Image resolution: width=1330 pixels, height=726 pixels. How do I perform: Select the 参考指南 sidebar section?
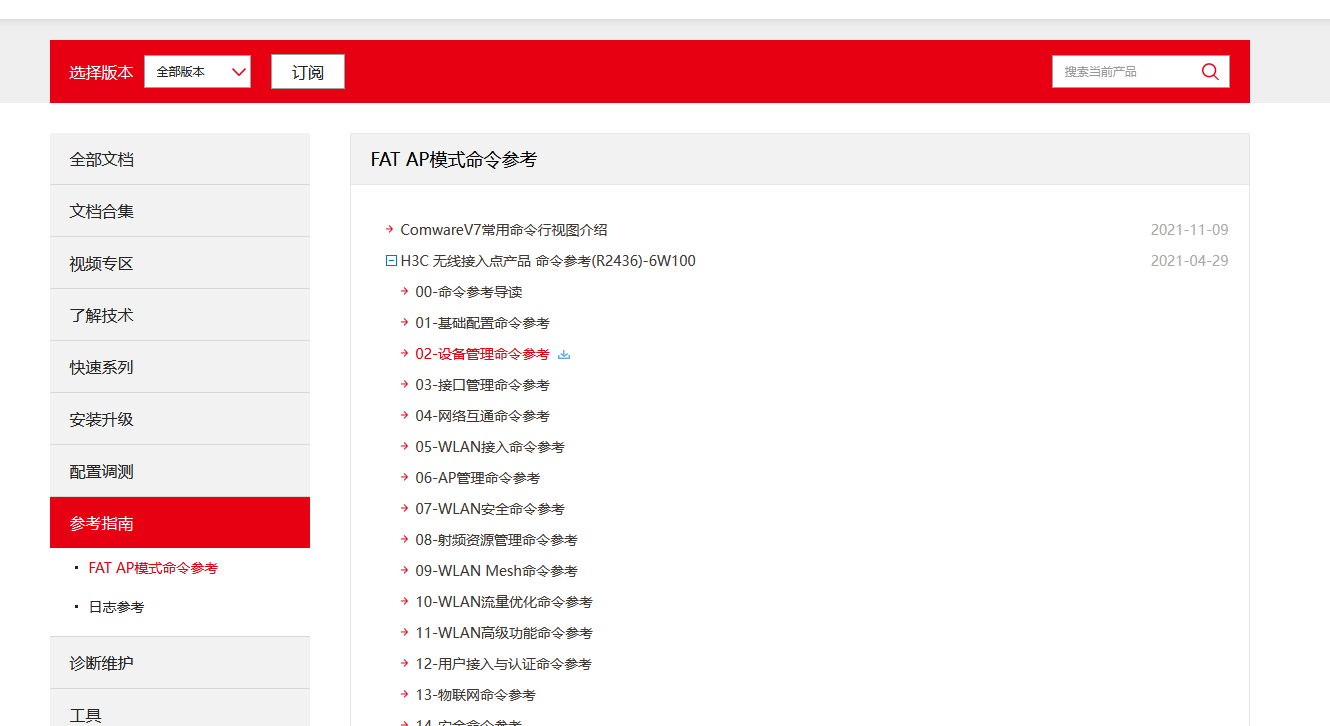point(180,523)
